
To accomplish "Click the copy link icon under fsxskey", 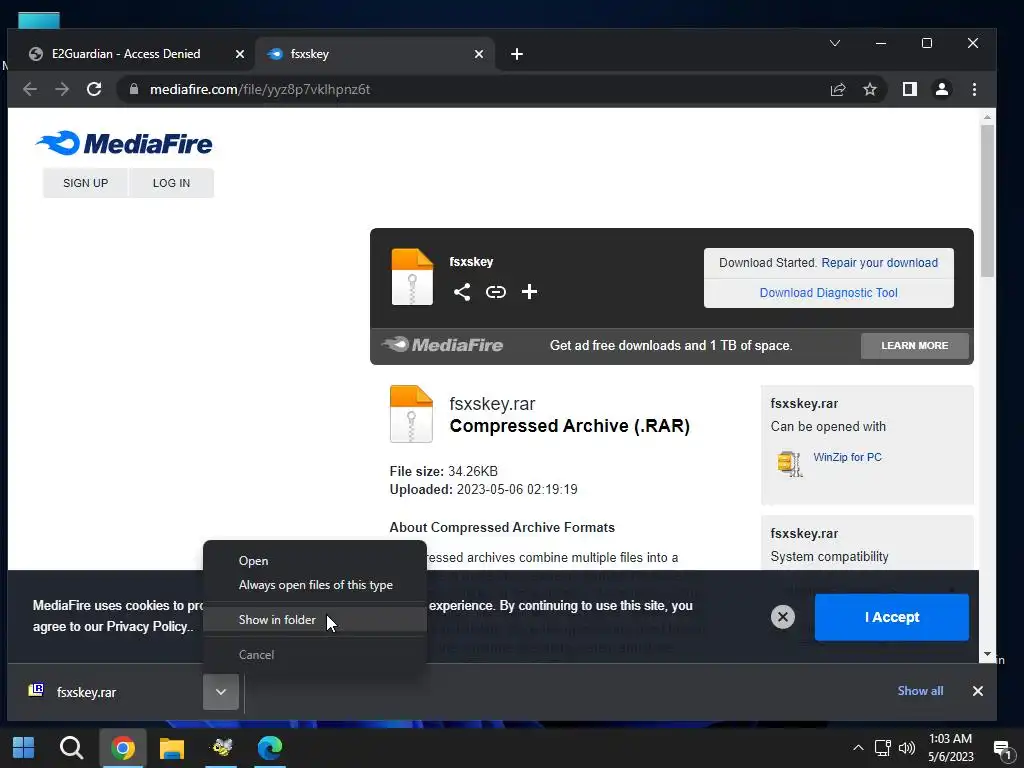I will [x=496, y=292].
